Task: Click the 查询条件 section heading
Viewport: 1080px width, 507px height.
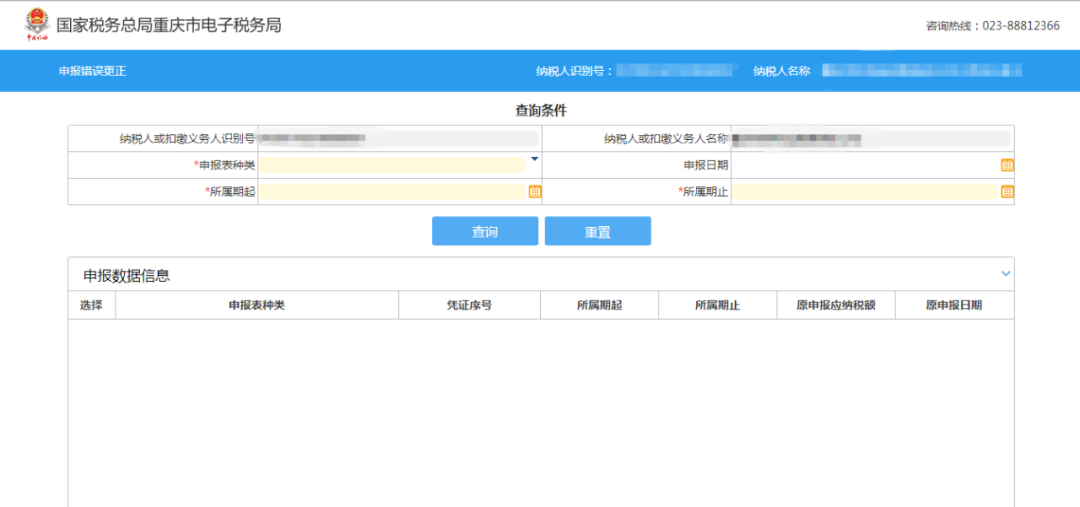Action: click(541, 110)
